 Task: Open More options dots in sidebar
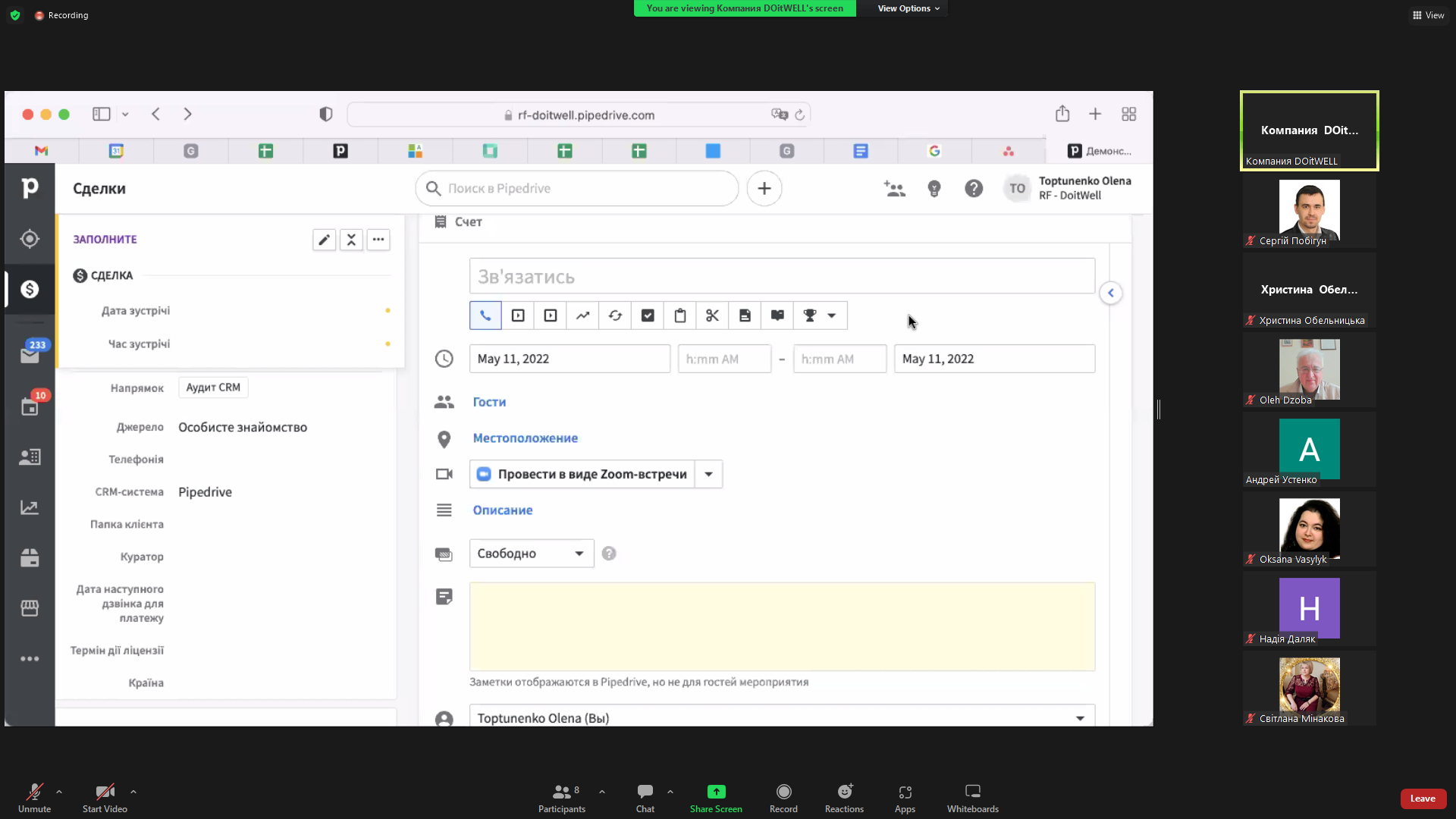[30, 659]
